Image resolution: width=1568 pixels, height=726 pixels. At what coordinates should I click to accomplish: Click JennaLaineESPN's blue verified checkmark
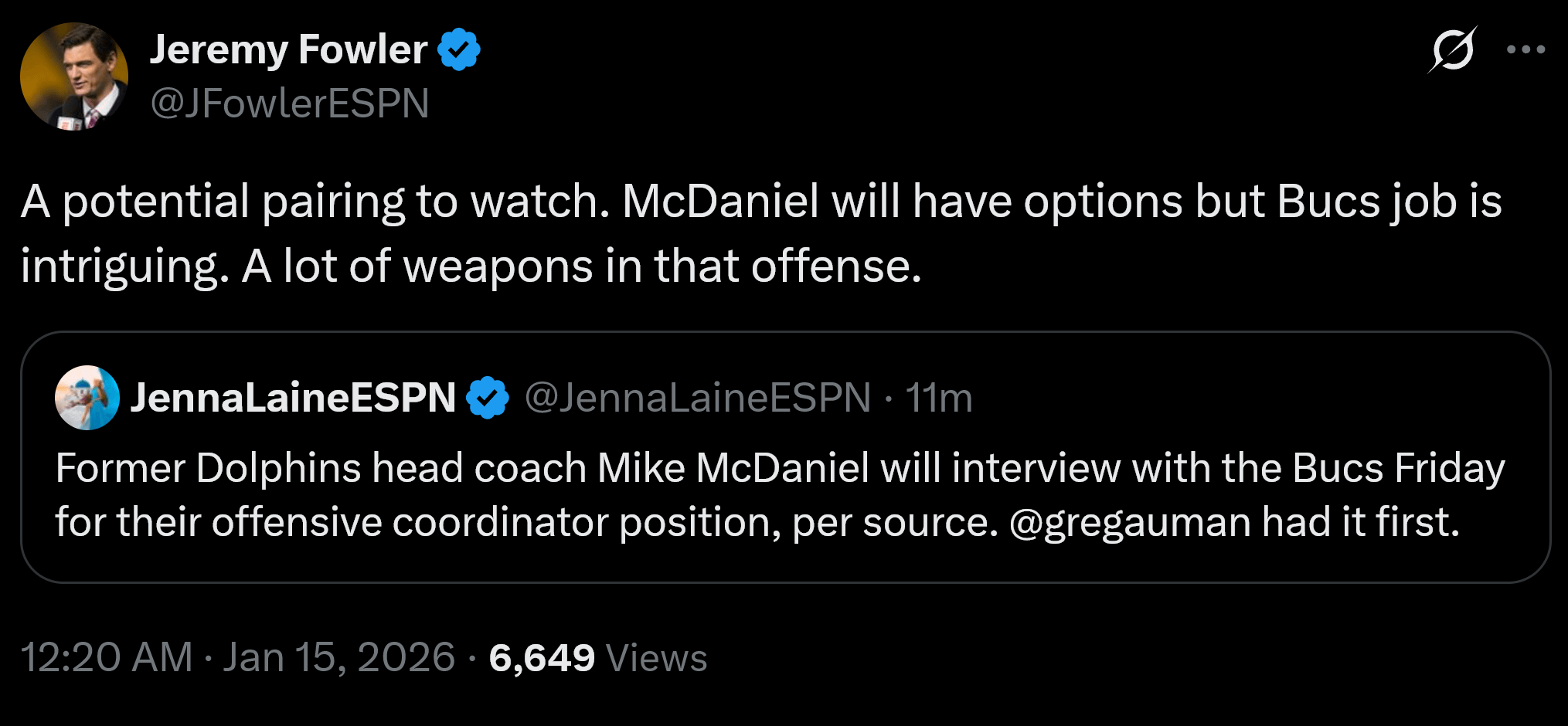[488, 398]
